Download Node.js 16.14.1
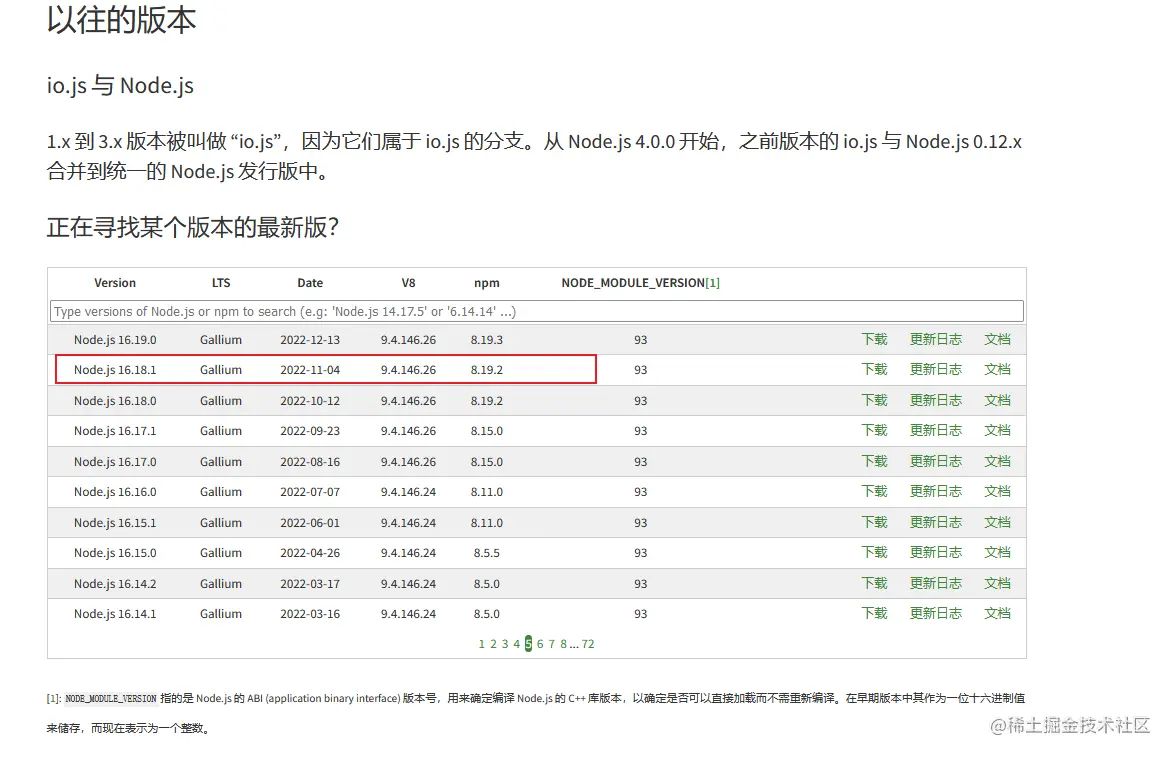This screenshot has height=757, width=1172. pyautogui.click(x=874, y=613)
